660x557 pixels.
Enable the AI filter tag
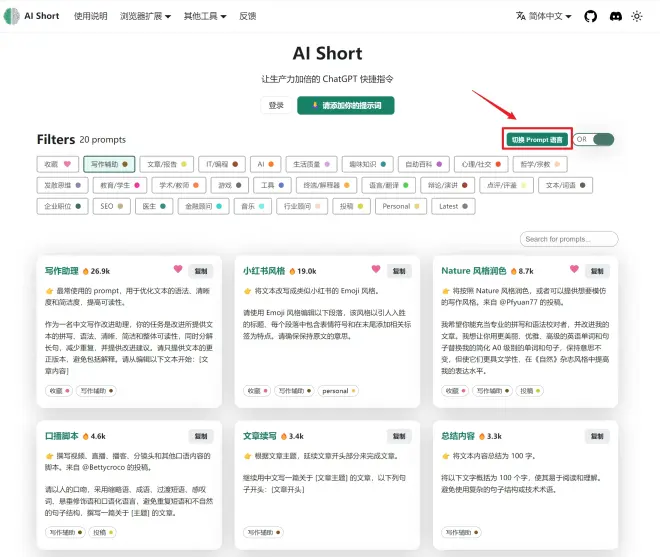click(265, 164)
